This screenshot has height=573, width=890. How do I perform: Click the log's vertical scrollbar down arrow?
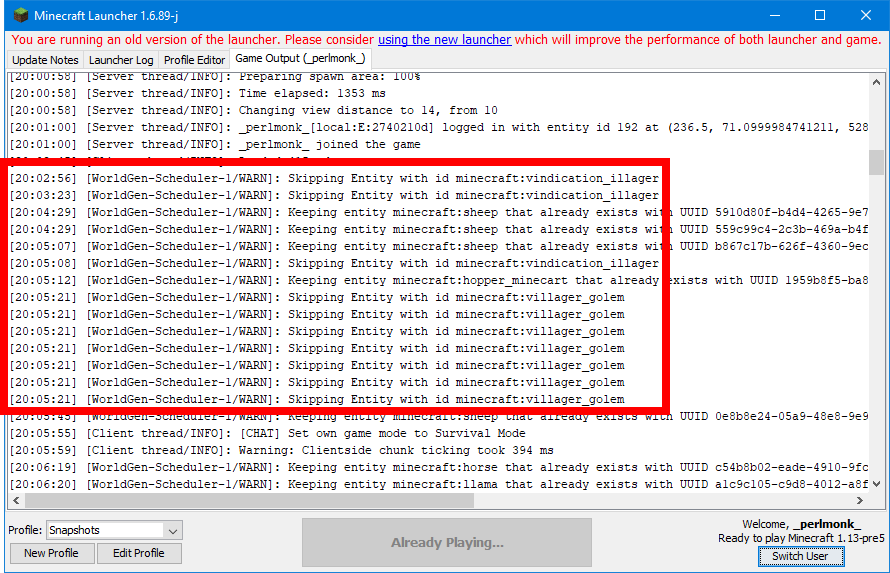[x=876, y=484]
